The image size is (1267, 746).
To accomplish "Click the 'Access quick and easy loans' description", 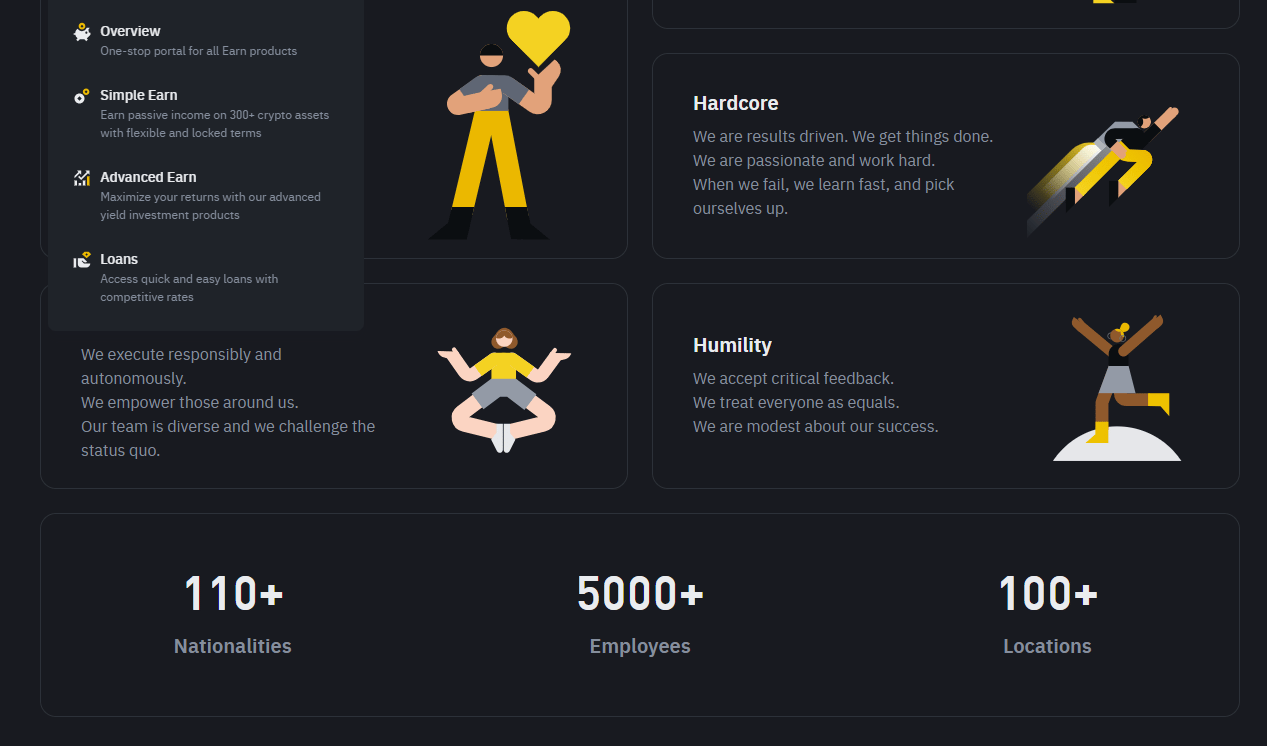I will 189,288.
